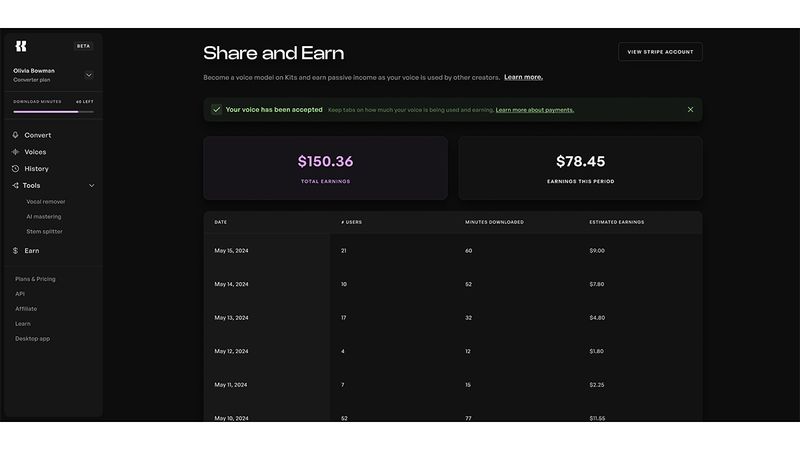Click the Kits logo icon

[x=21, y=46]
